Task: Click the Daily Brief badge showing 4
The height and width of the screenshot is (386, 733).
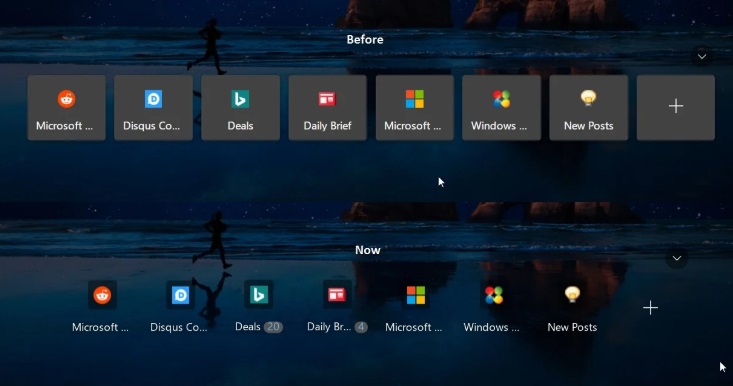Action: 361,327
